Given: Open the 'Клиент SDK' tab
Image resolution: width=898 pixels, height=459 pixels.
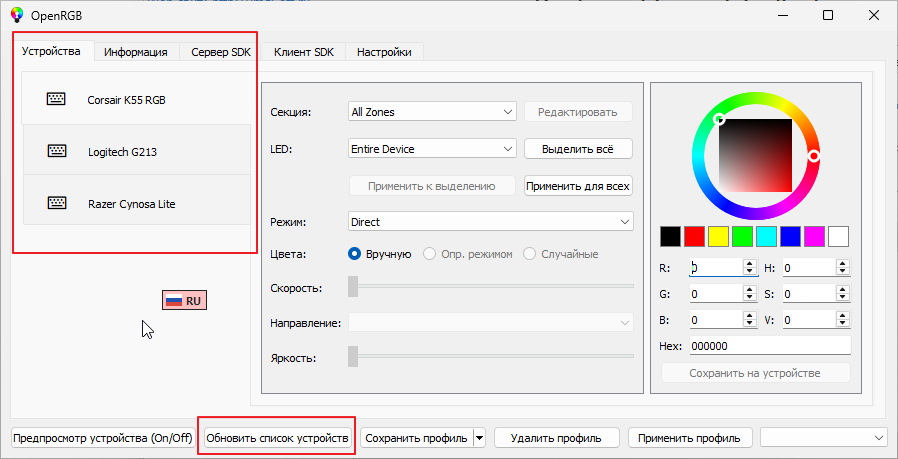Looking at the screenshot, I should tap(304, 52).
